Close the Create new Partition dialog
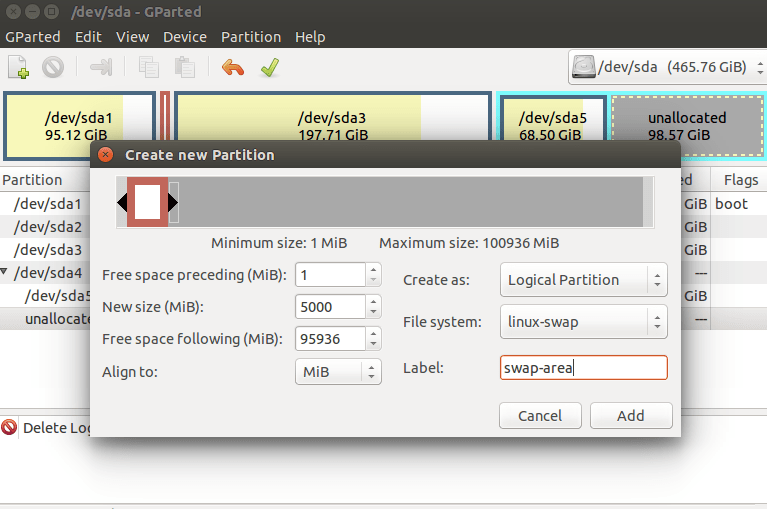 click(105, 155)
